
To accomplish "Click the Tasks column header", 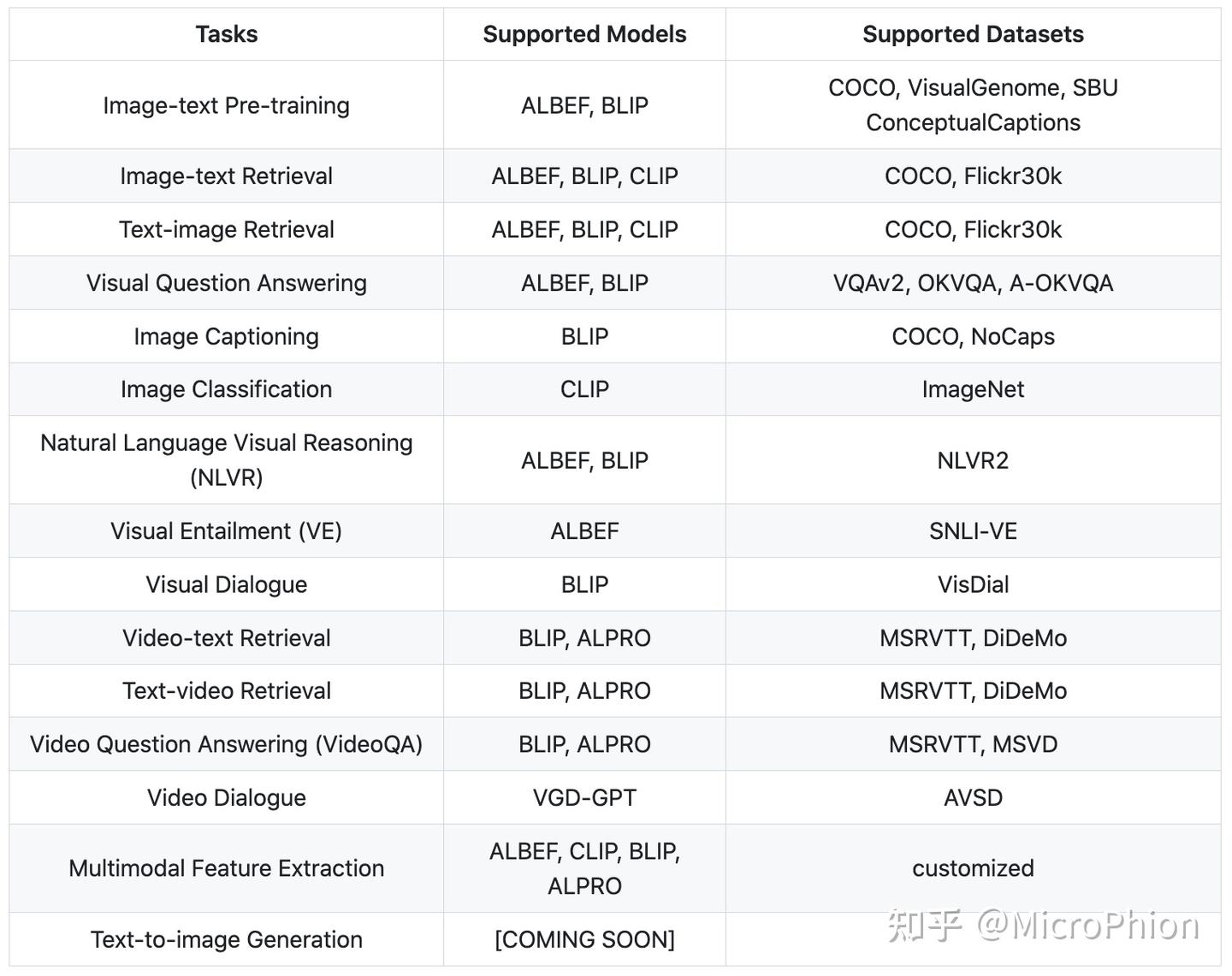I will click(x=226, y=34).
